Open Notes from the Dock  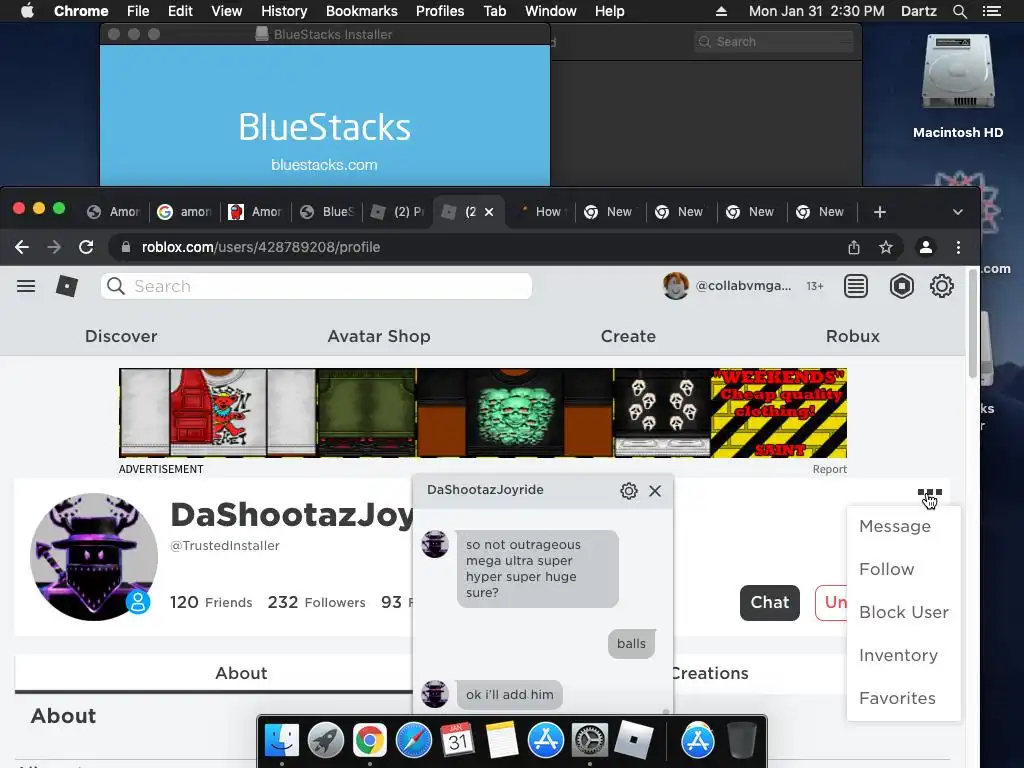click(x=502, y=741)
